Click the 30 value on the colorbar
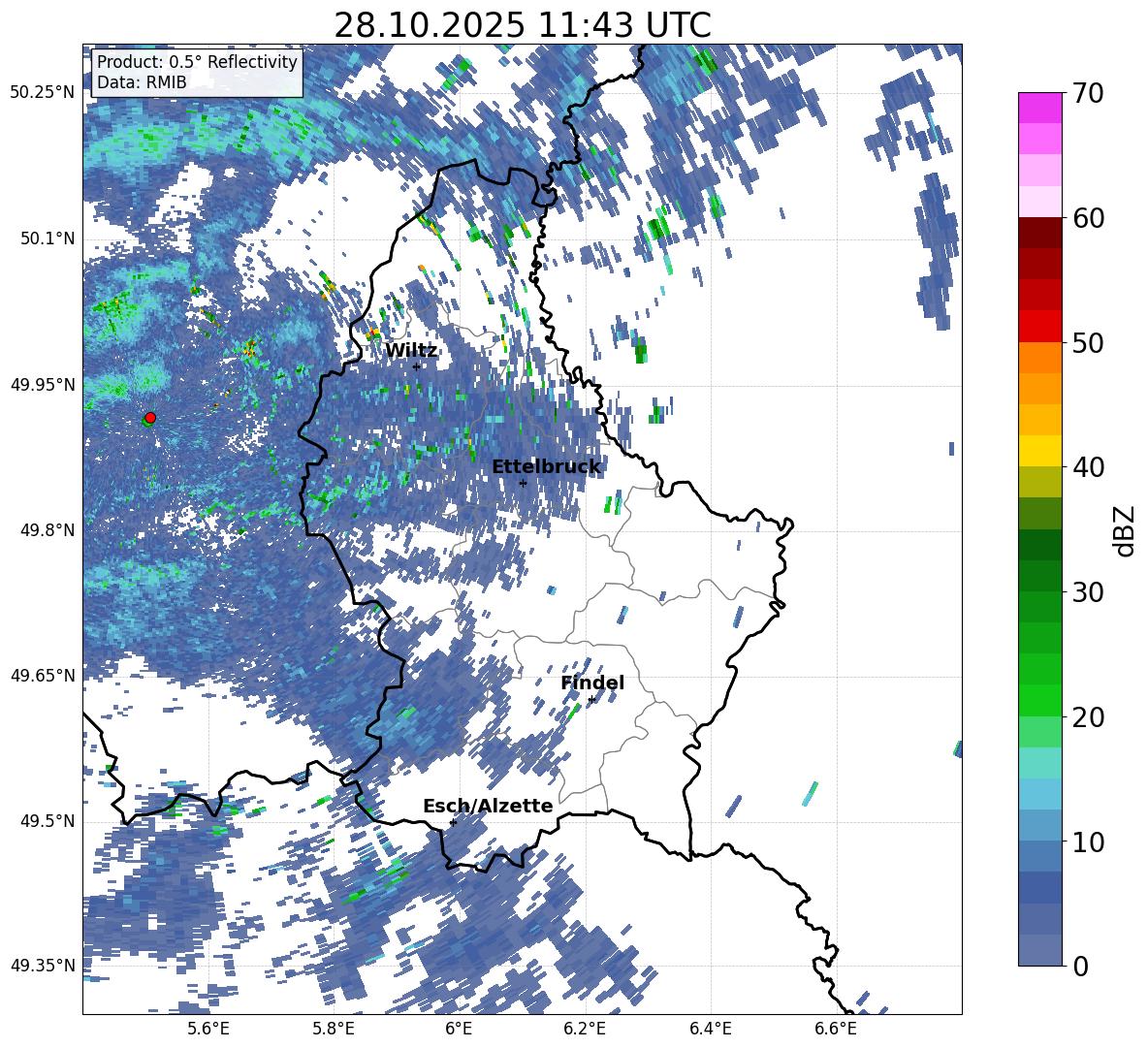The width and height of the screenshot is (1148, 1048). 1088,592
